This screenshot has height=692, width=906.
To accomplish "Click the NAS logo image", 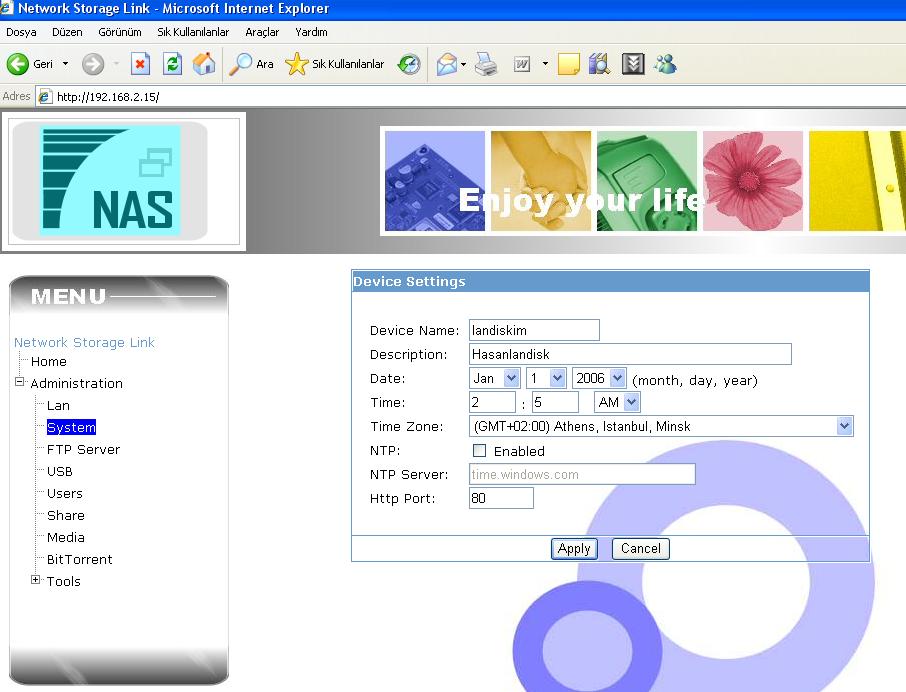I will [110, 180].
